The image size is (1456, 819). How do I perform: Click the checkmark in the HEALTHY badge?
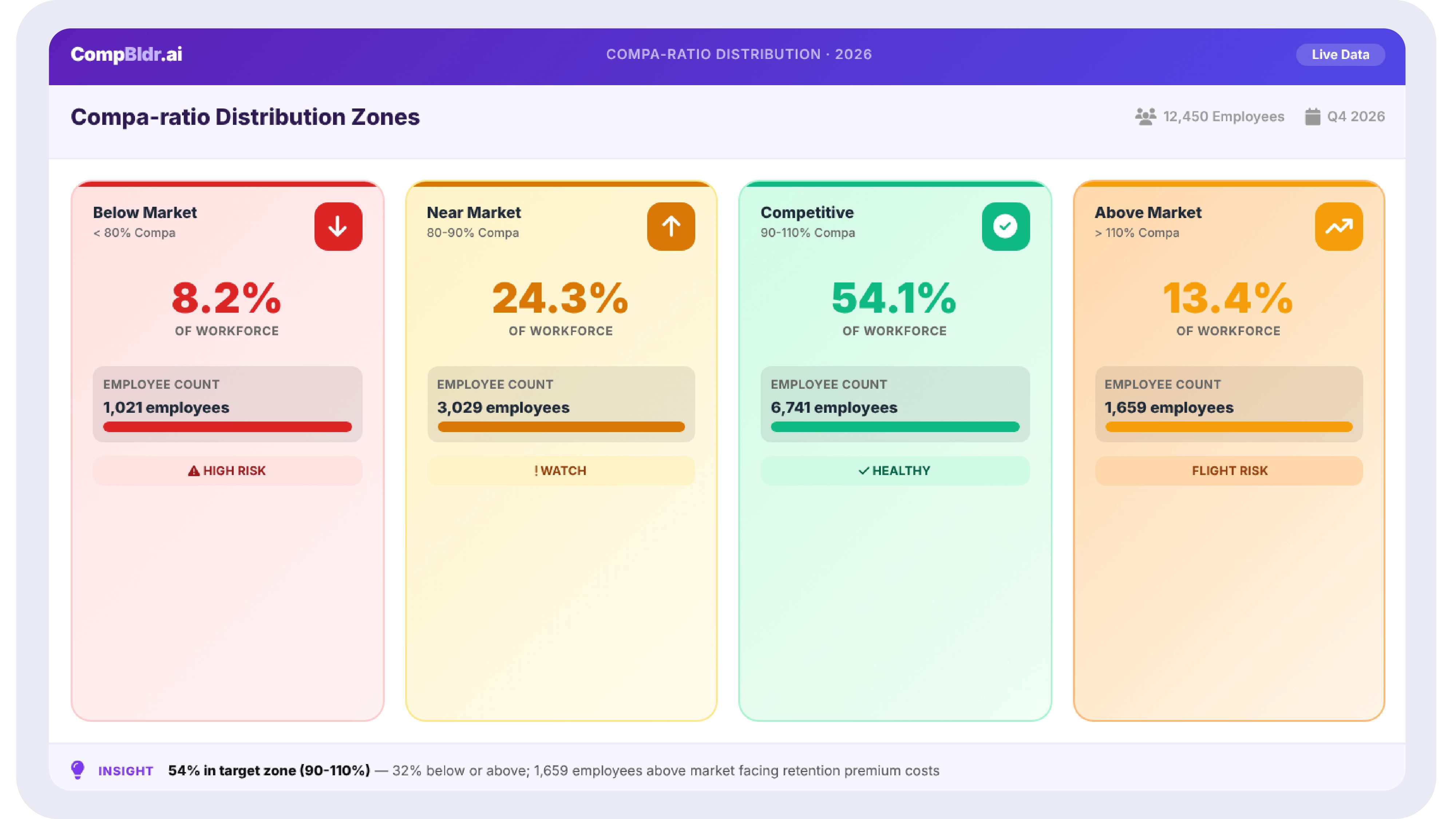(864, 471)
